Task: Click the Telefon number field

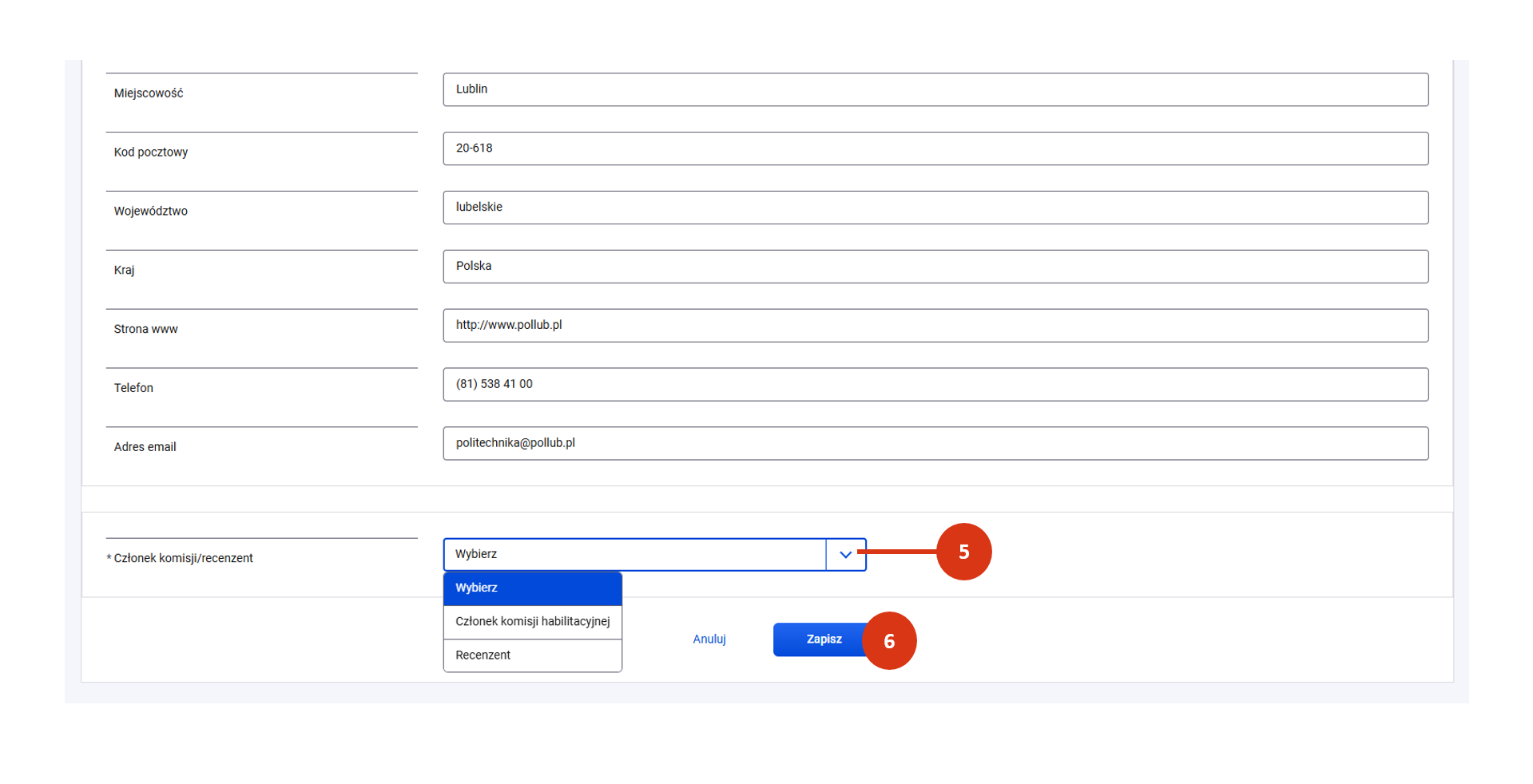Action: tap(935, 385)
